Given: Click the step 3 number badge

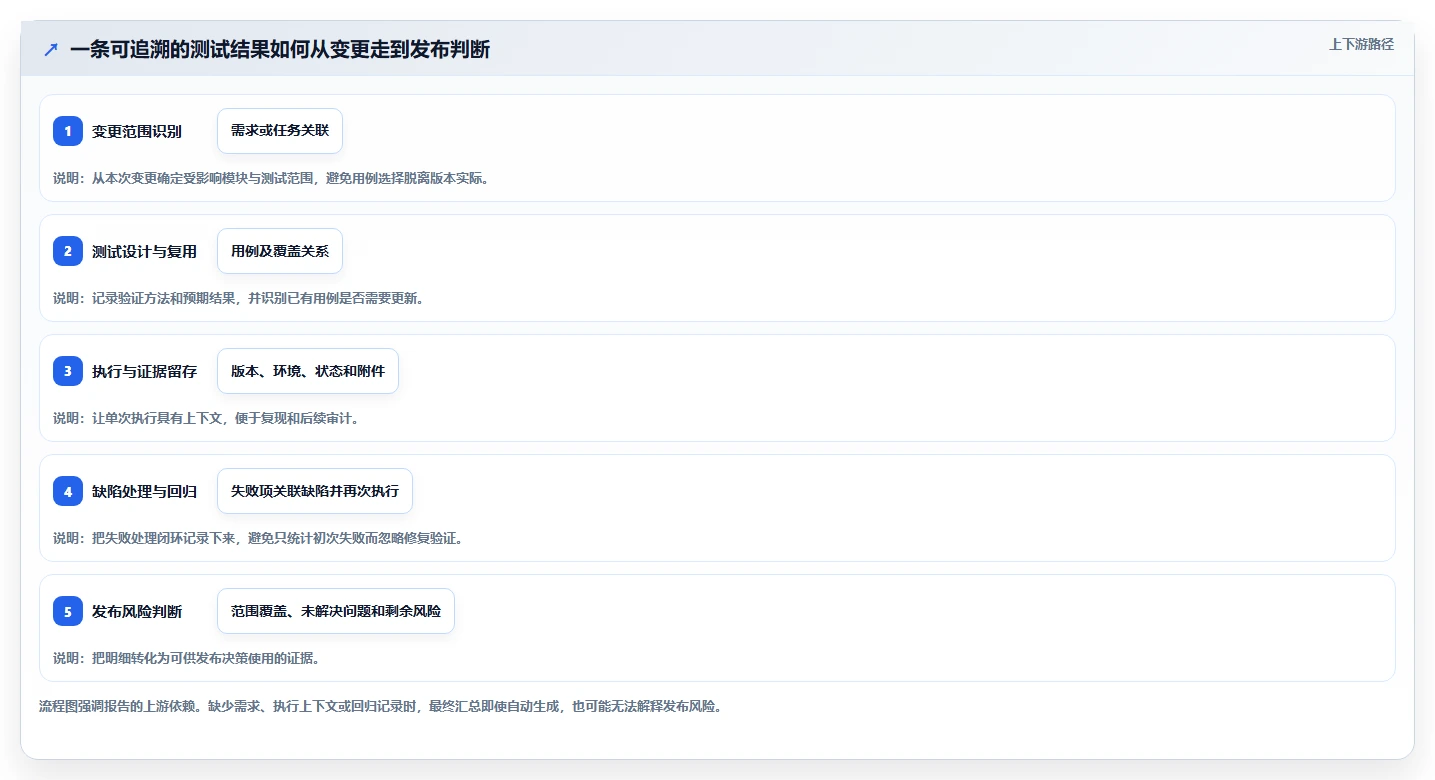Looking at the screenshot, I should coord(68,371).
